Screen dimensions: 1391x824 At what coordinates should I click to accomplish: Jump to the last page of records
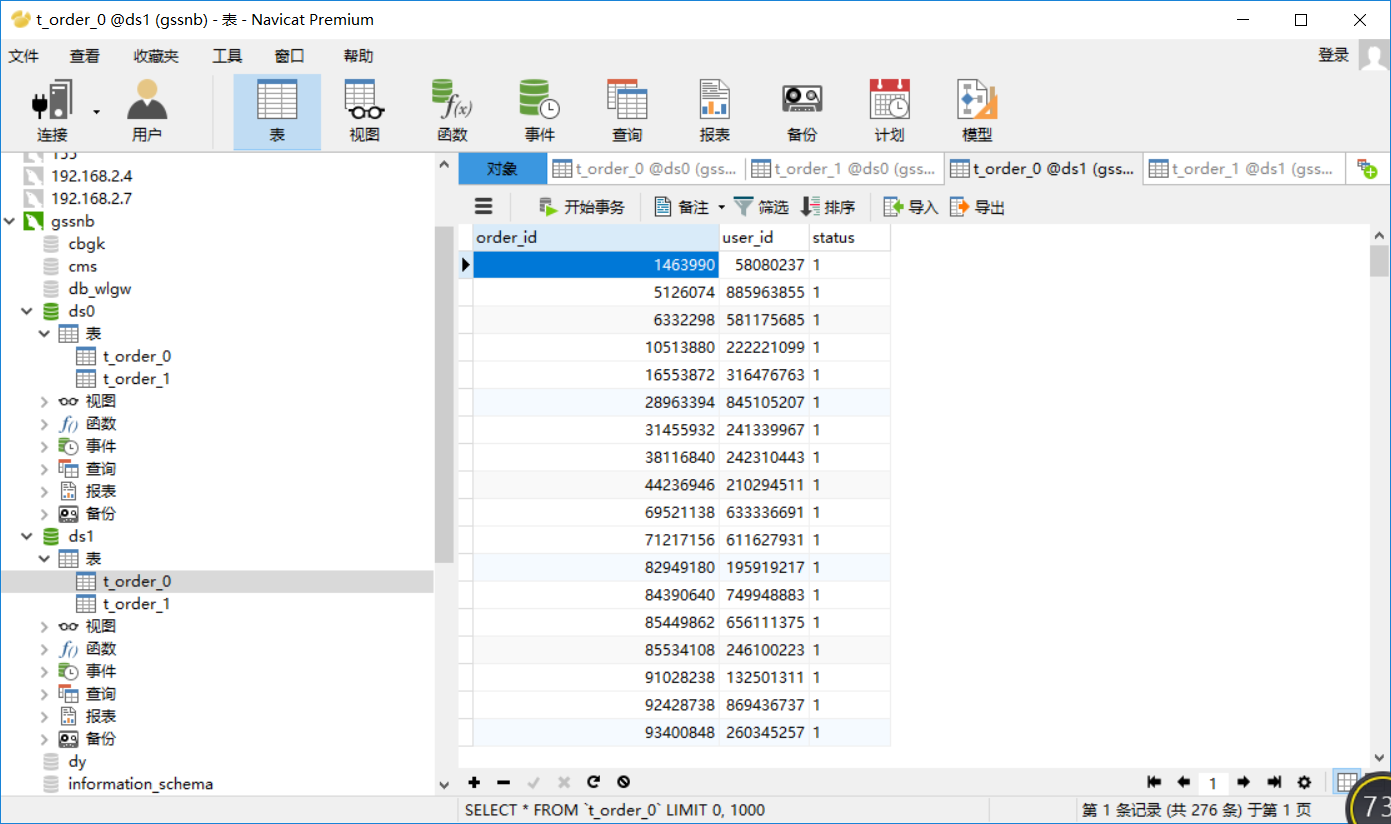coord(1274,782)
